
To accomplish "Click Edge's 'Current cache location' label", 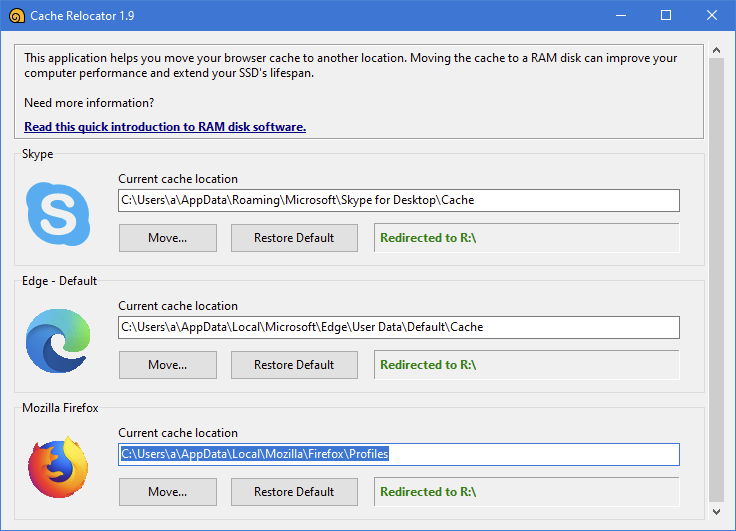I will 178,306.
